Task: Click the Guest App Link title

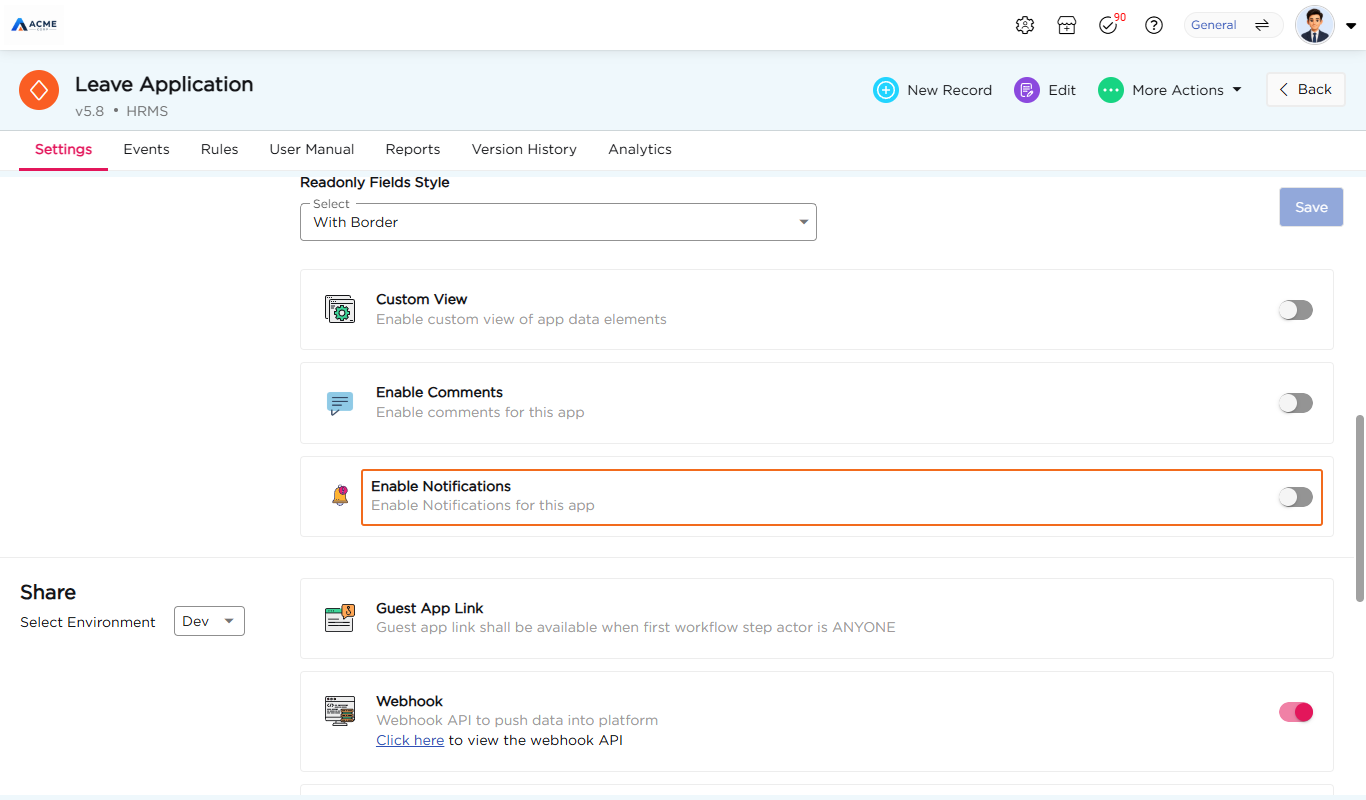Action: point(430,608)
